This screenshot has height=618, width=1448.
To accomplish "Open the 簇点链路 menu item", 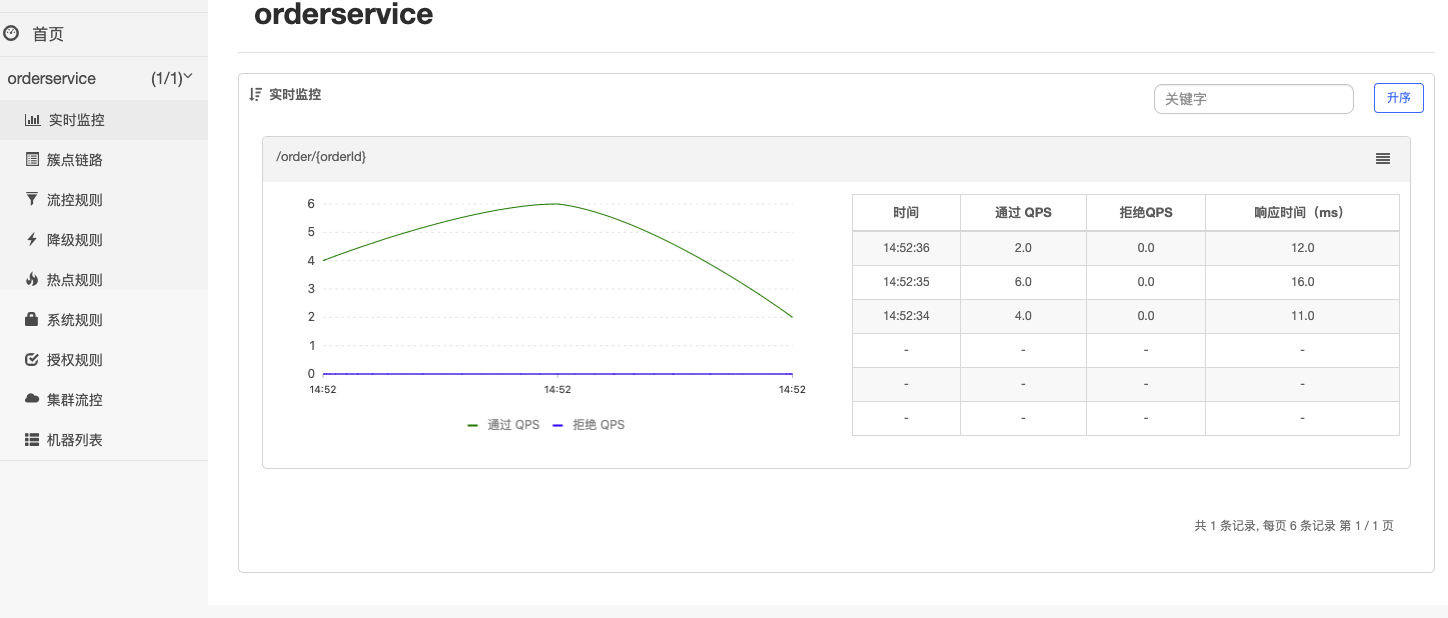I will 104,160.
